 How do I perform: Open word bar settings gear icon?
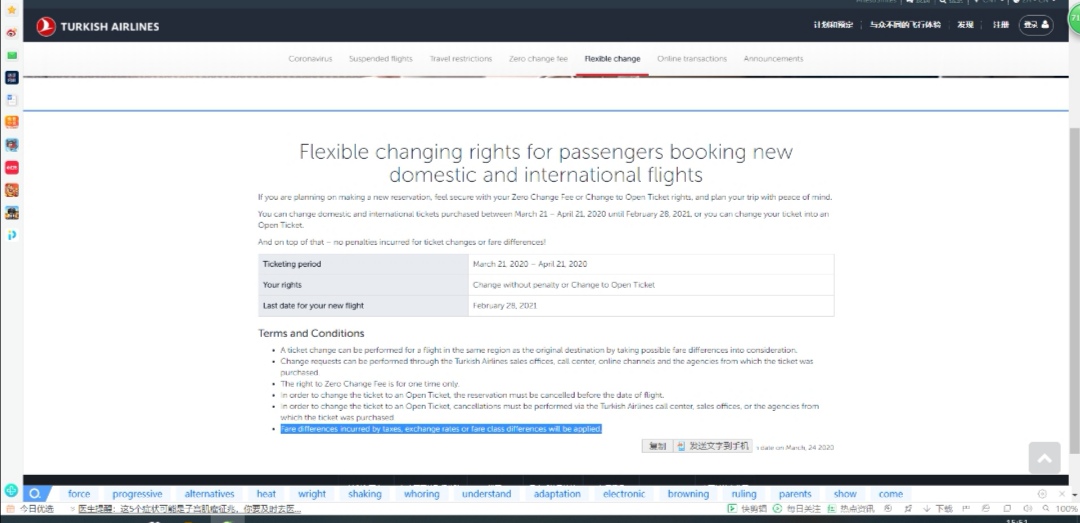tap(1042, 493)
